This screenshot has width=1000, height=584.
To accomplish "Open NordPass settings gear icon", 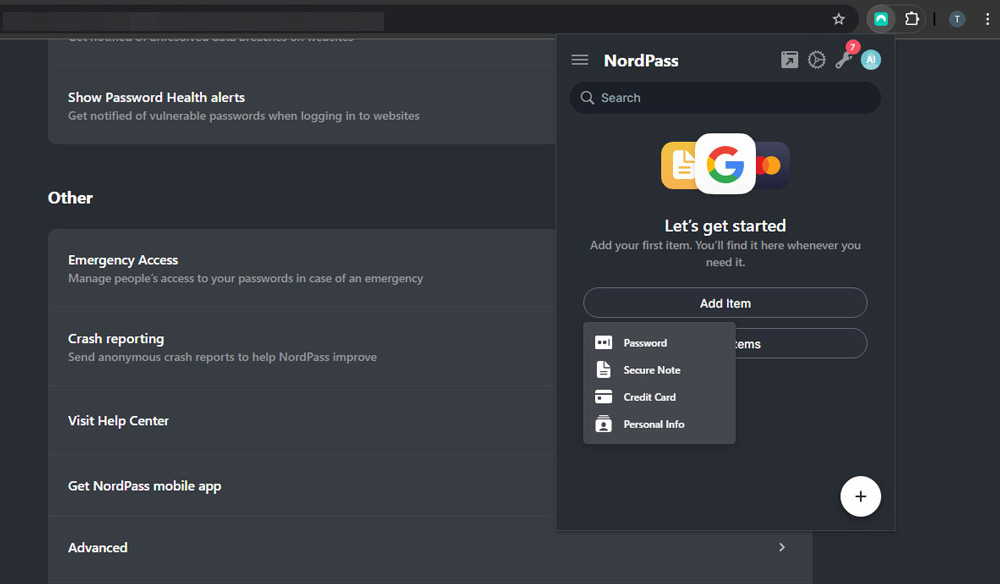I will (816, 60).
